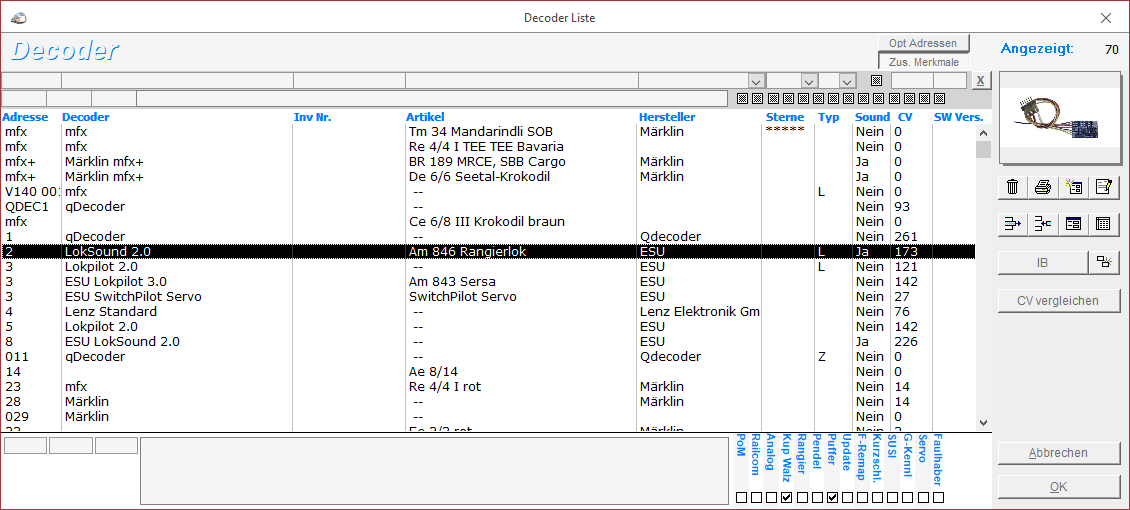Click the small icon beside IB button
Image resolution: width=1130 pixels, height=510 pixels.
(x=1104, y=263)
